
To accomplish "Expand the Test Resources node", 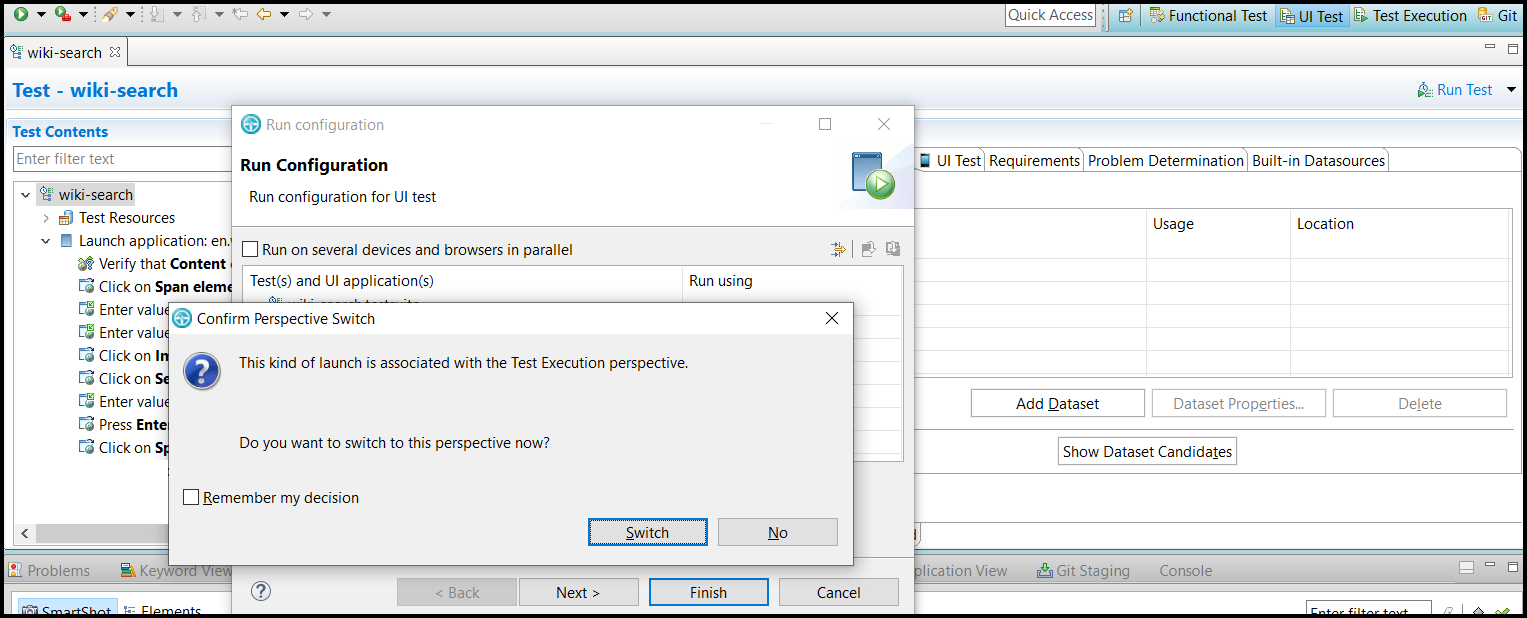I will 46,217.
